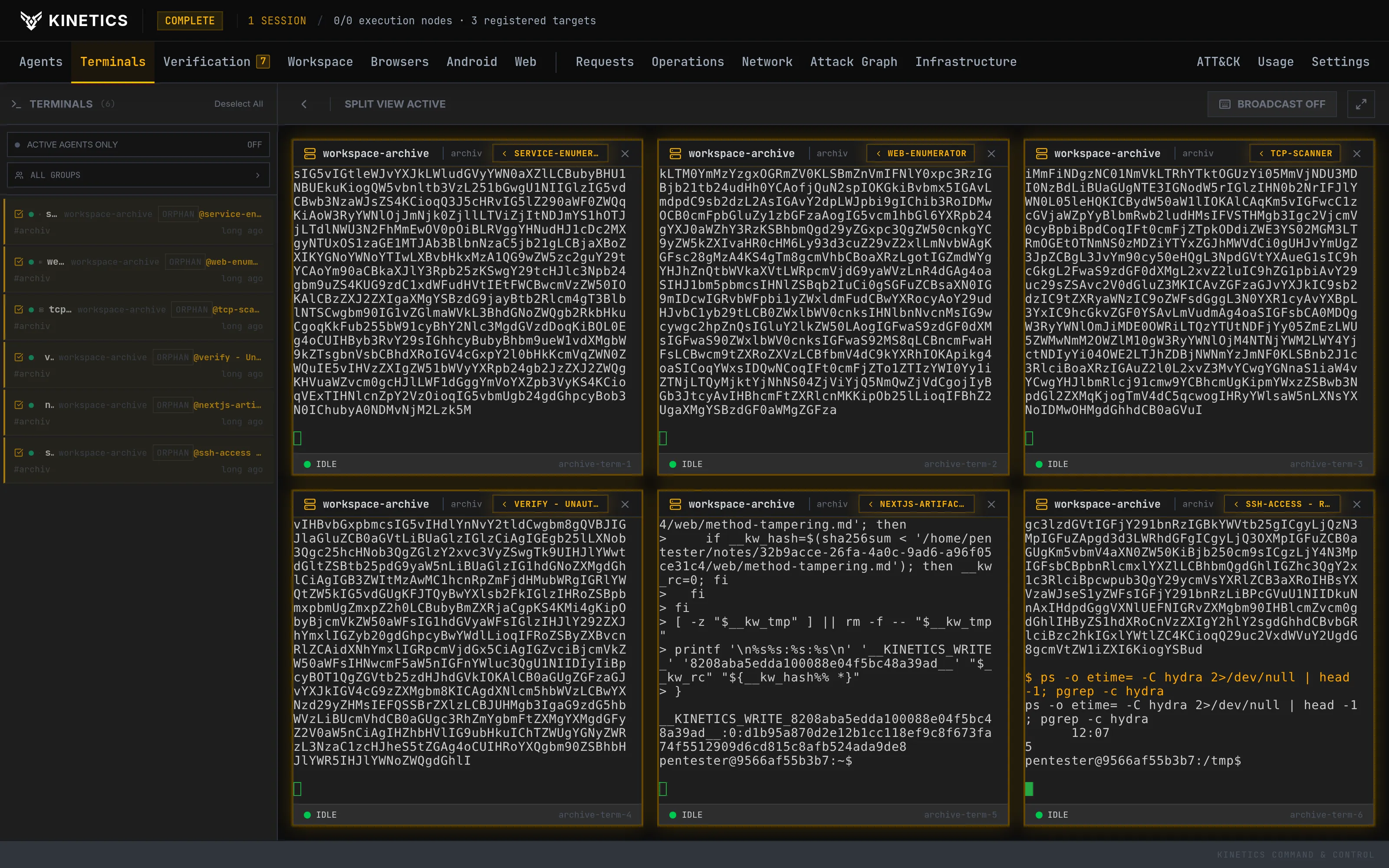Click server icon in archive-term-5 header
Screen dimensions: 1389x868
click(675, 504)
